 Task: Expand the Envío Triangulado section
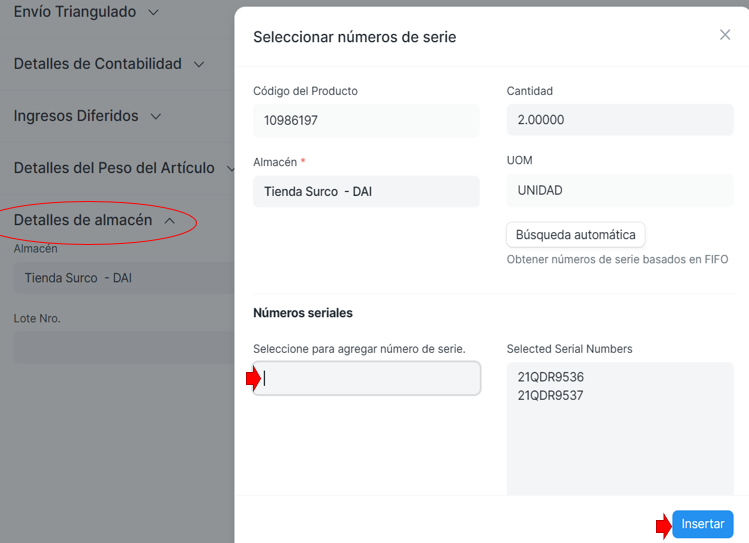click(x=85, y=12)
